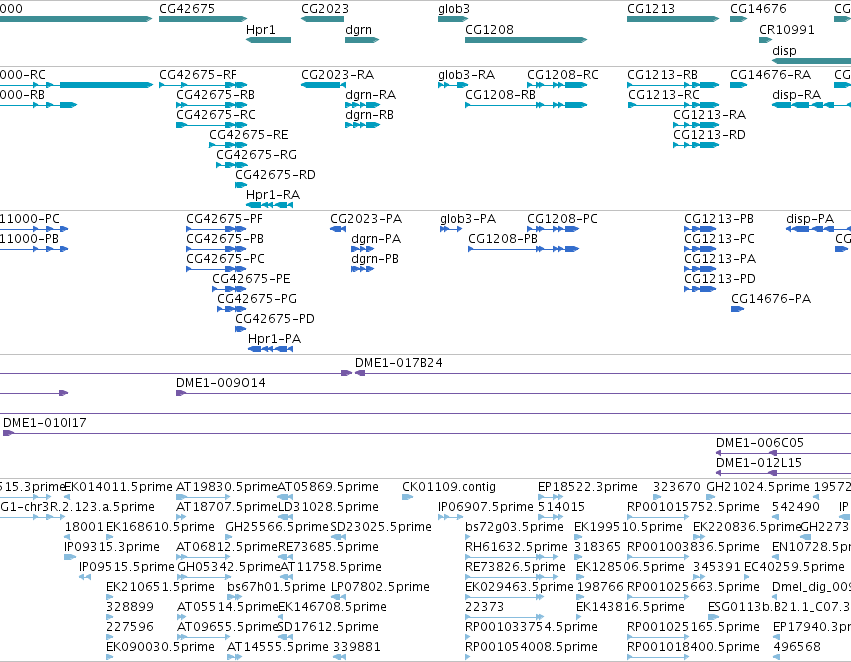
Task: Open EST entry 339881
Action: click(x=357, y=647)
